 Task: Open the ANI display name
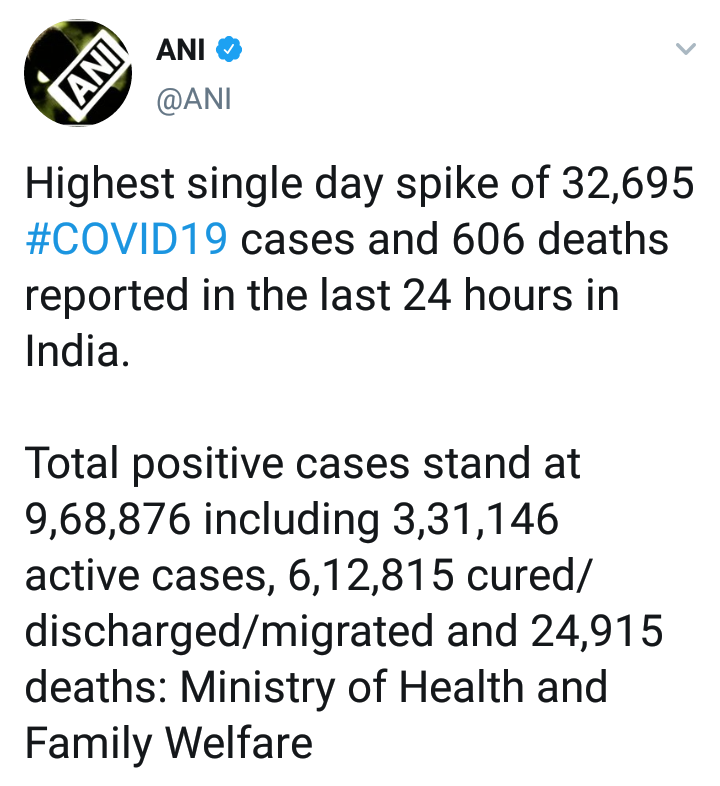181,50
